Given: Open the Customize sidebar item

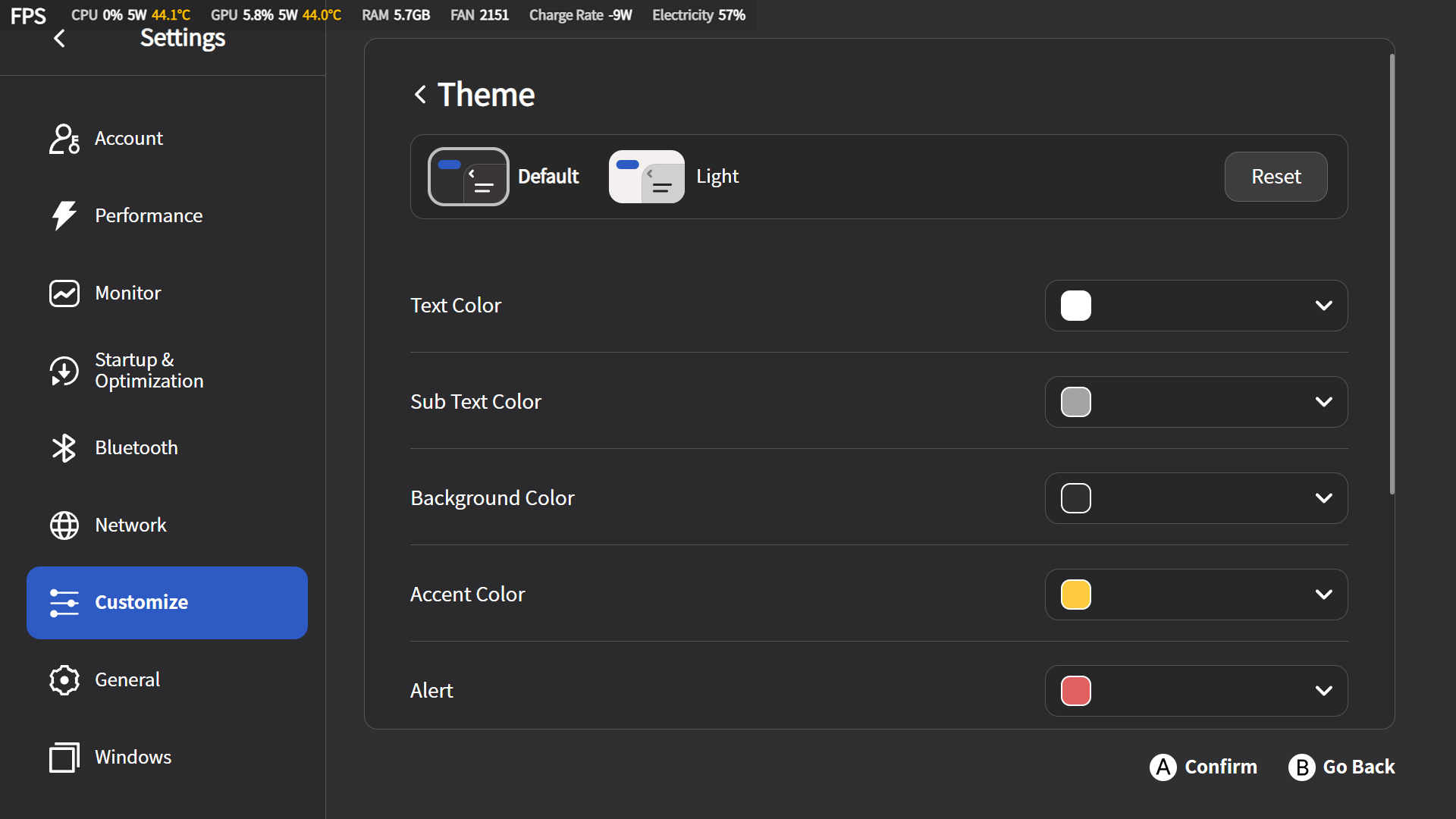Looking at the screenshot, I should click(167, 603).
